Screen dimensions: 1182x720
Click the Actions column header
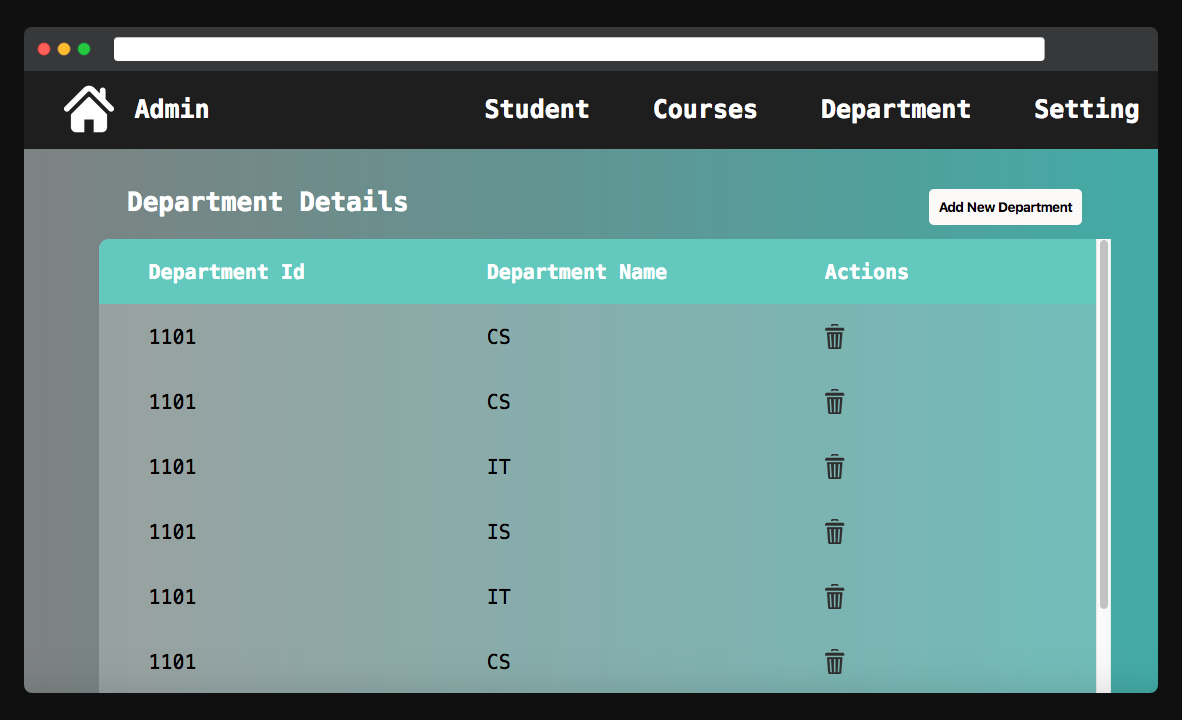pos(866,271)
